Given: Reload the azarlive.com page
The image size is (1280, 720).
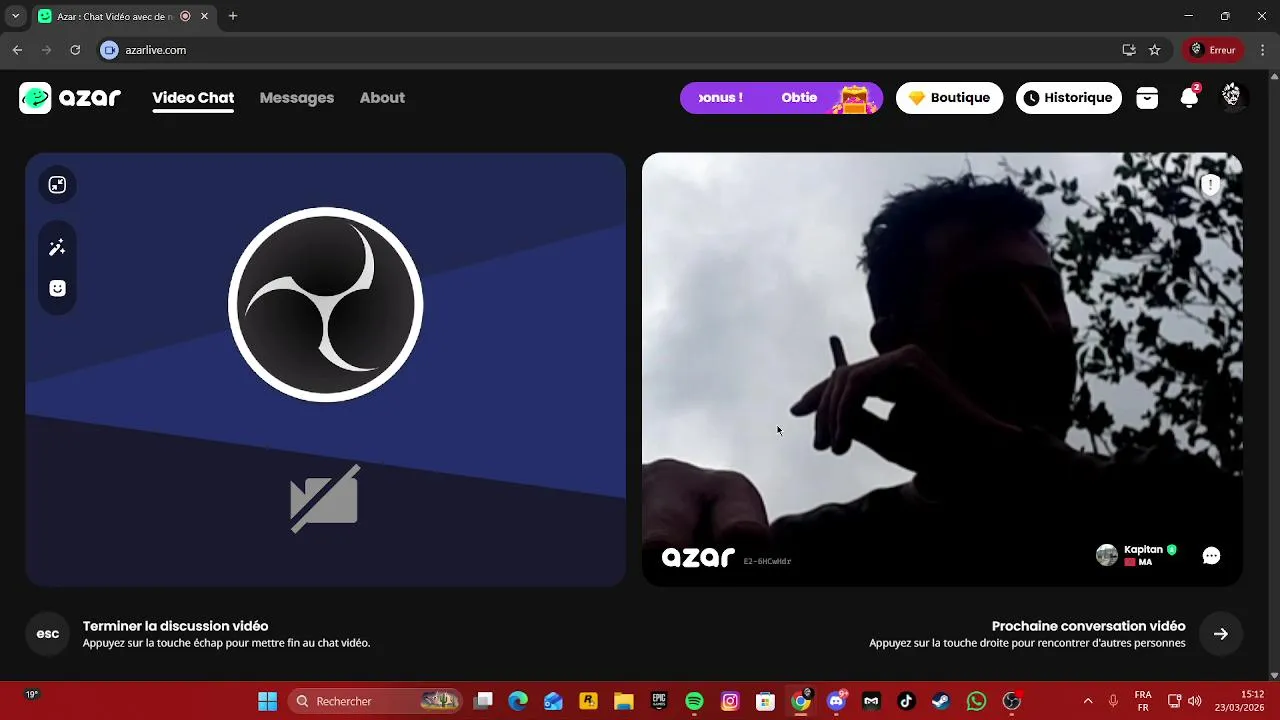Looking at the screenshot, I should 75,50.
